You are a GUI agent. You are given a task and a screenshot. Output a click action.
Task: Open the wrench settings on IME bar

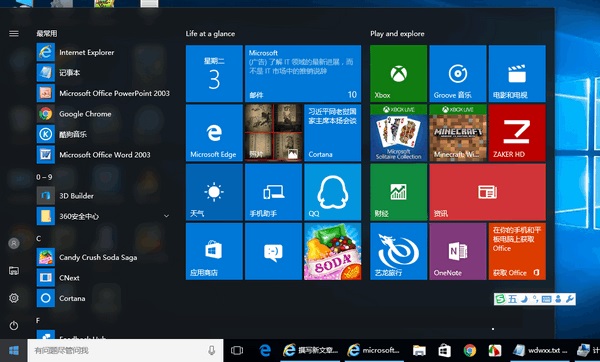click(x=569, y=299)
